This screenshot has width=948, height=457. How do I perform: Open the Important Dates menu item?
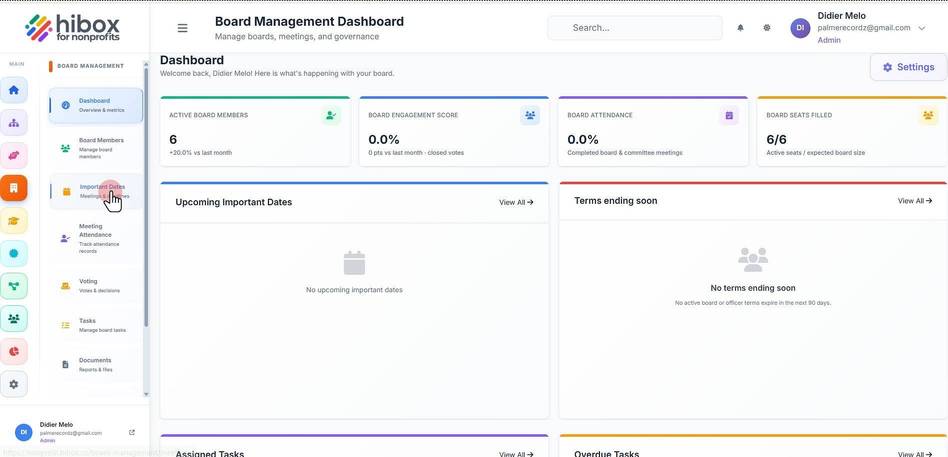(x=96, y=191)
